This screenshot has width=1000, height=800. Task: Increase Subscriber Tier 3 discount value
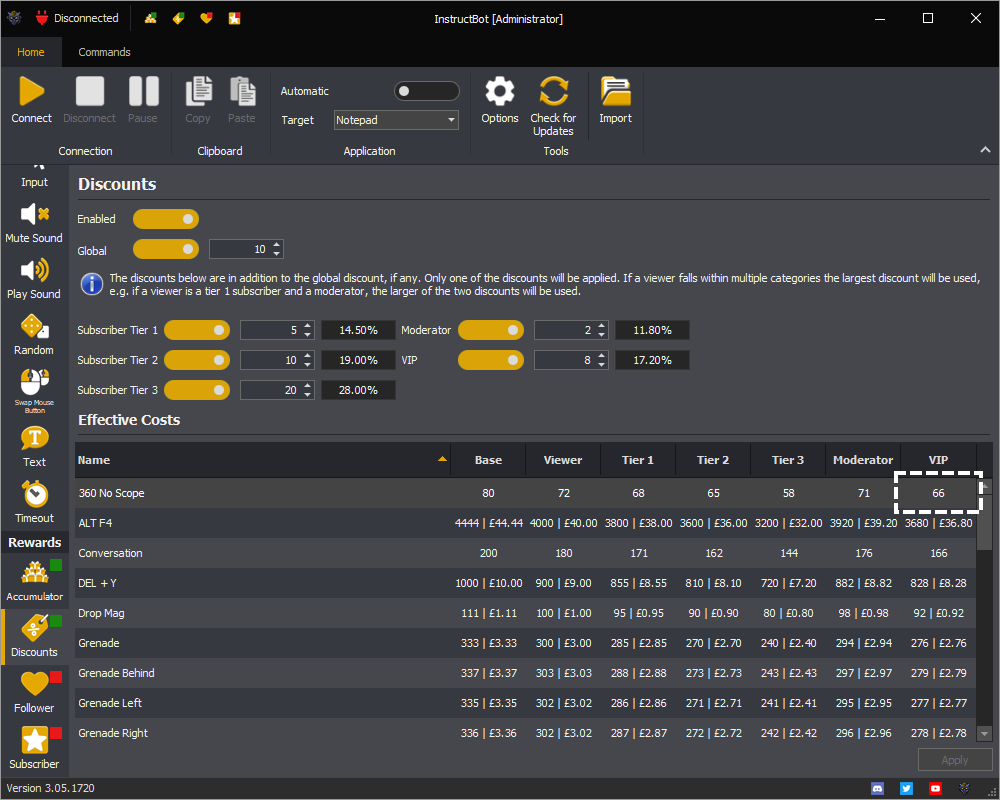[x=307, y=385]
